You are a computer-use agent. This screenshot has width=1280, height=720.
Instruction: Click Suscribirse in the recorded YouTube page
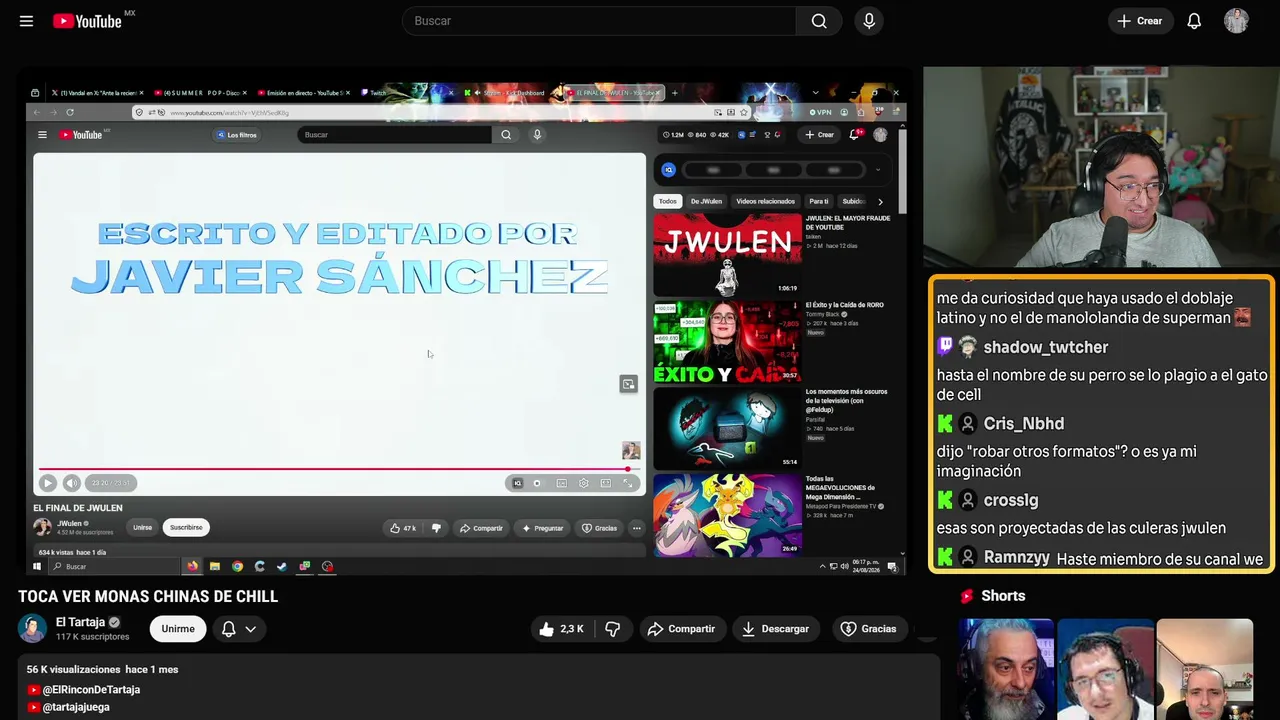pos(186,527)
